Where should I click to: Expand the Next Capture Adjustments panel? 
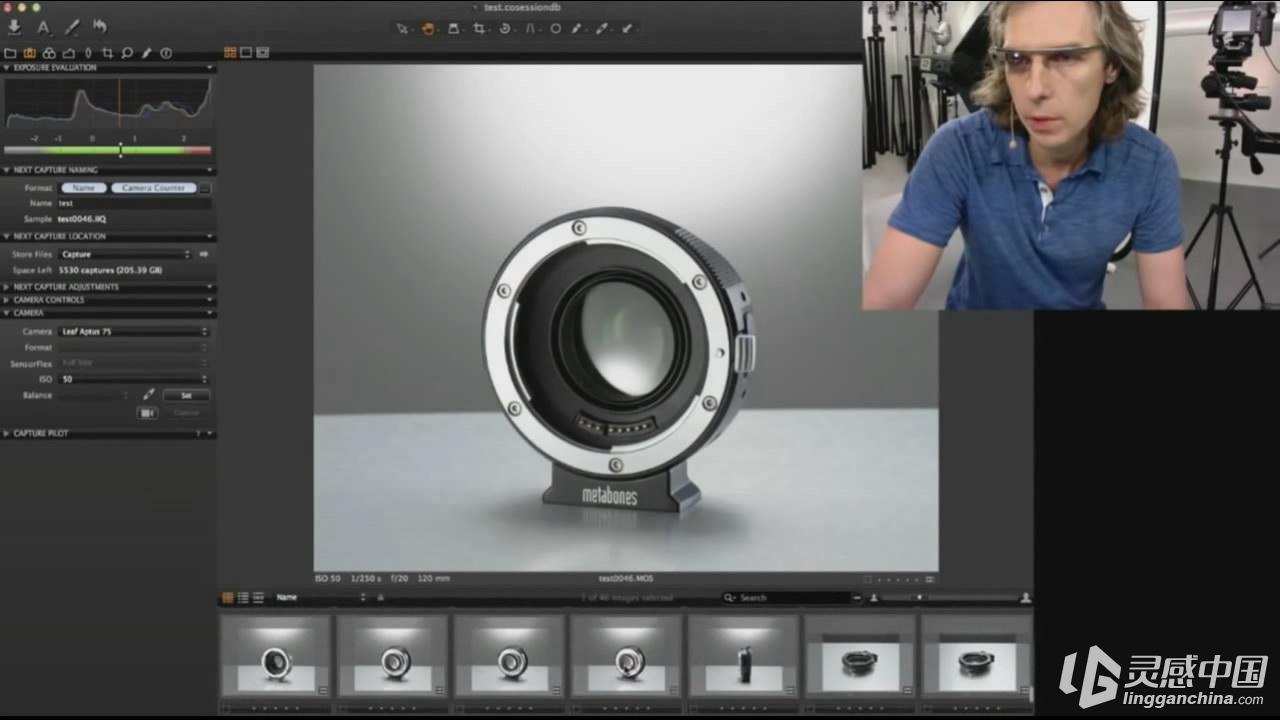point(7,287)
